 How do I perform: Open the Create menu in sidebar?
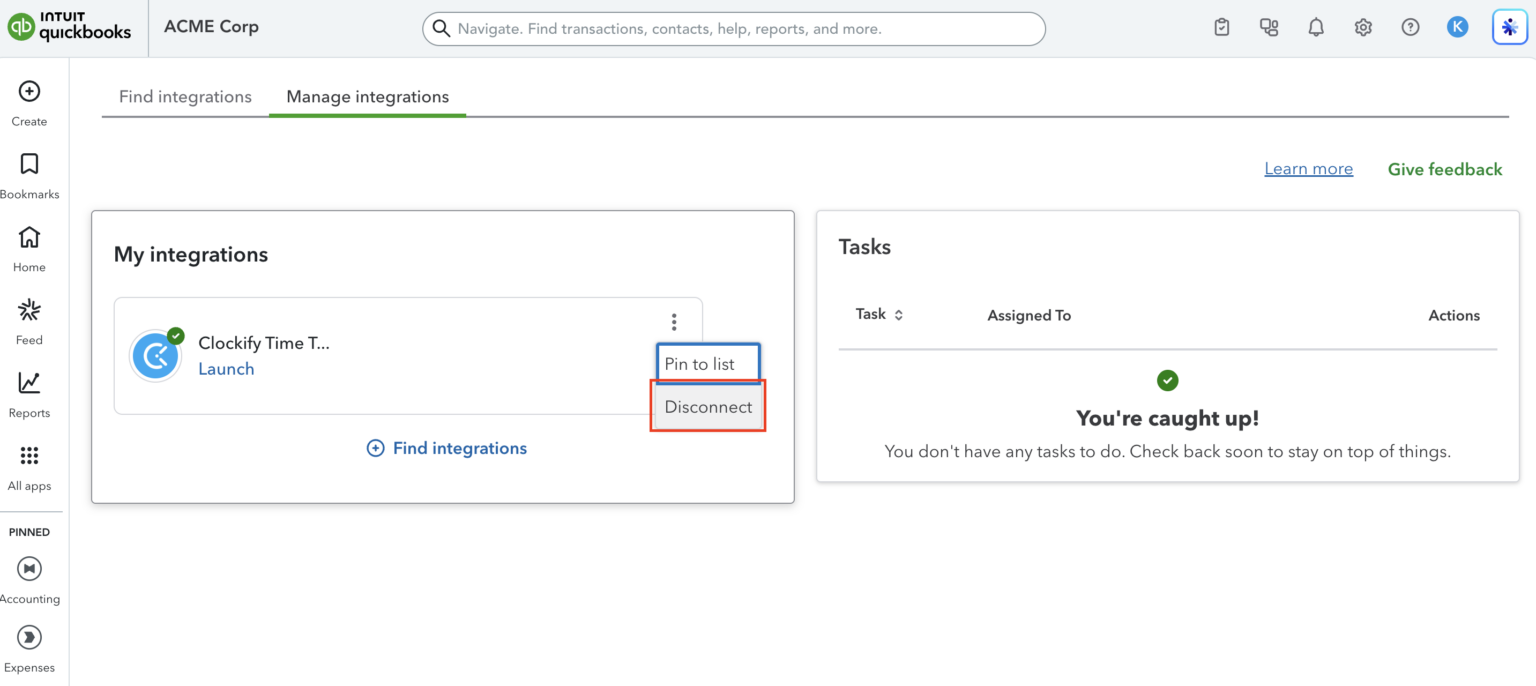[30, 103]
